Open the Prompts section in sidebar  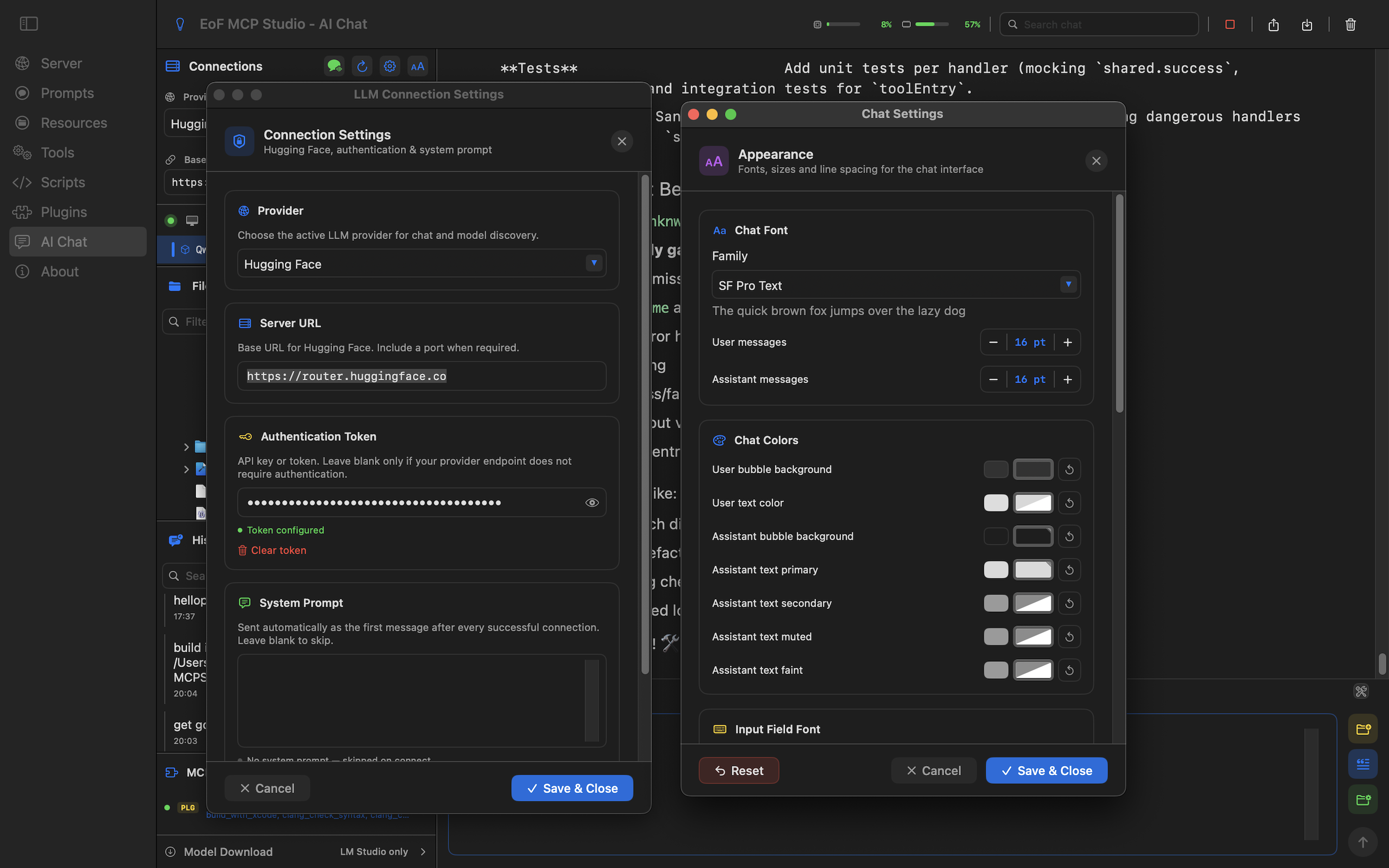(78, 93)
